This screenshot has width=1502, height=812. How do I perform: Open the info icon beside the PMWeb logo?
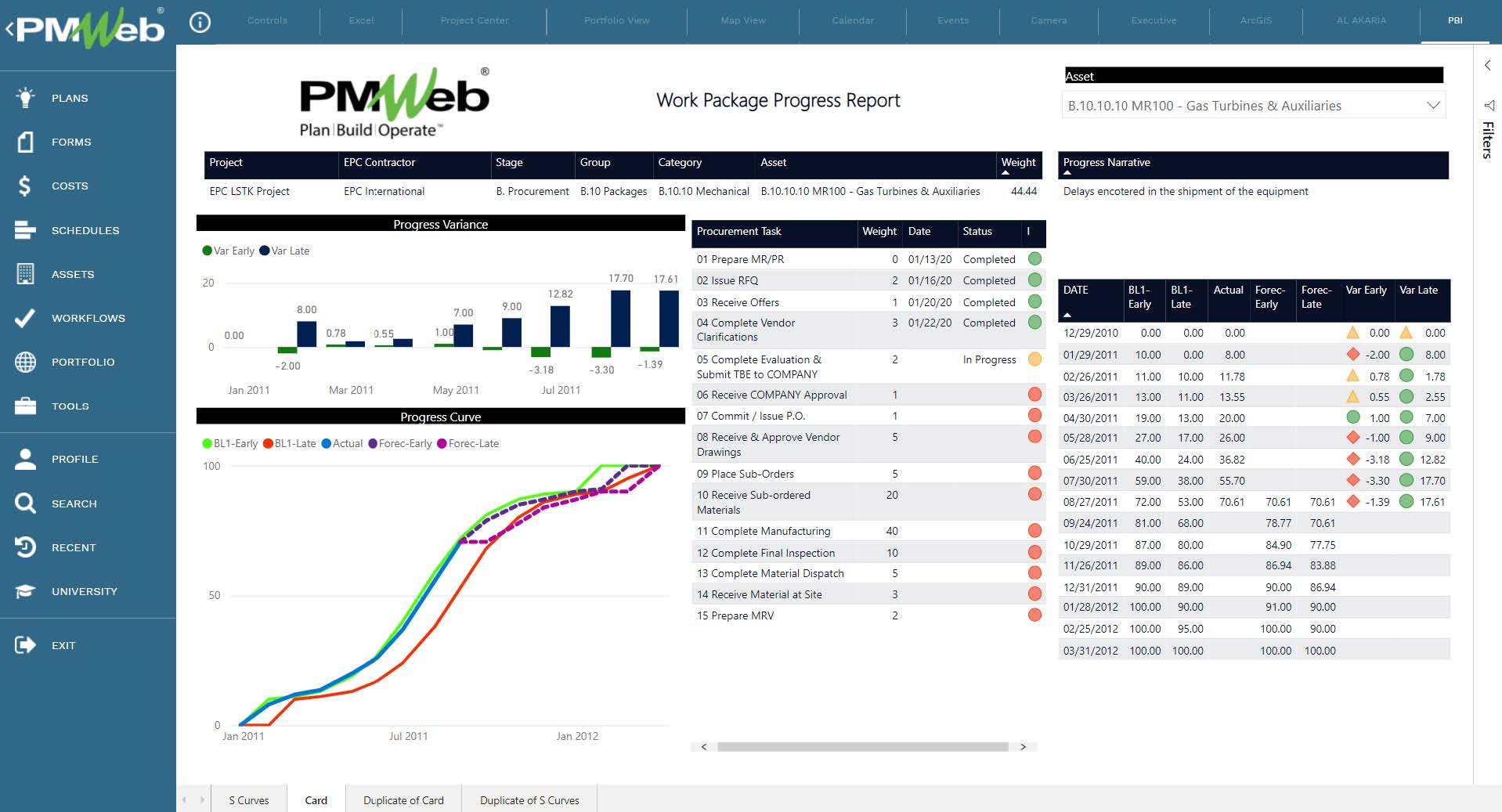tap(200, 23)
